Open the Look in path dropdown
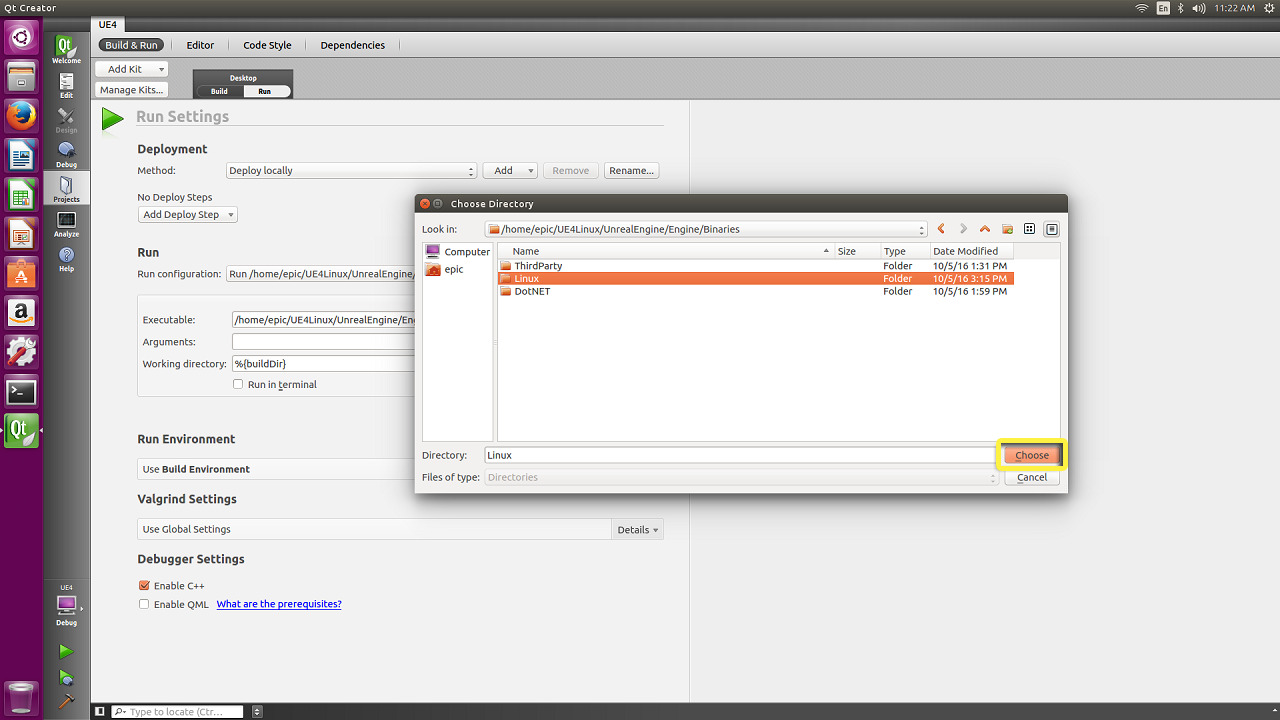 (706, 229)
